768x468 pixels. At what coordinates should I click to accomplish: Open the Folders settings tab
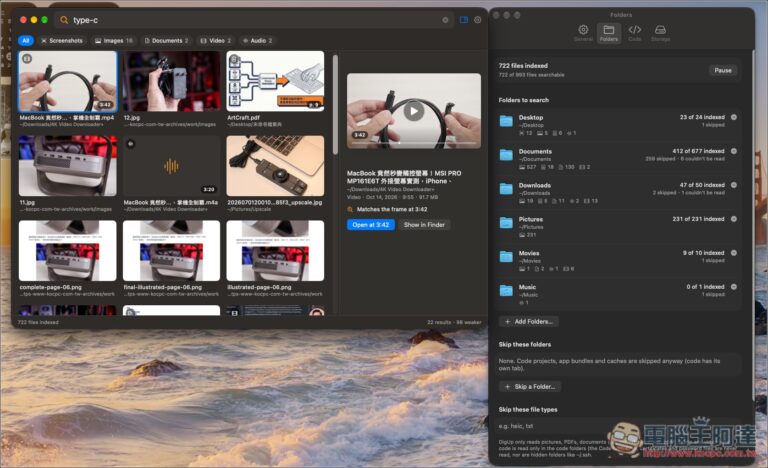(609, 33)
